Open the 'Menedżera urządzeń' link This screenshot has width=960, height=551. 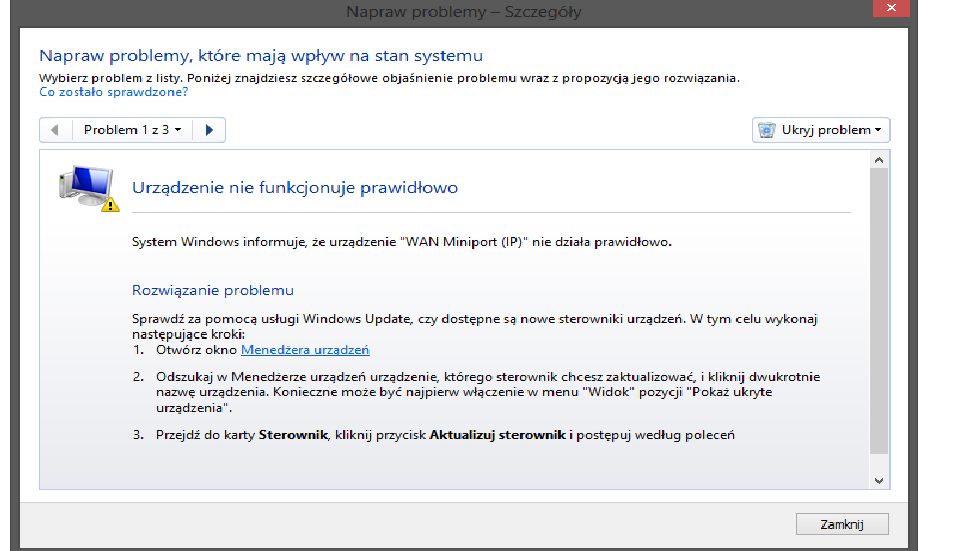pos(305,350)
